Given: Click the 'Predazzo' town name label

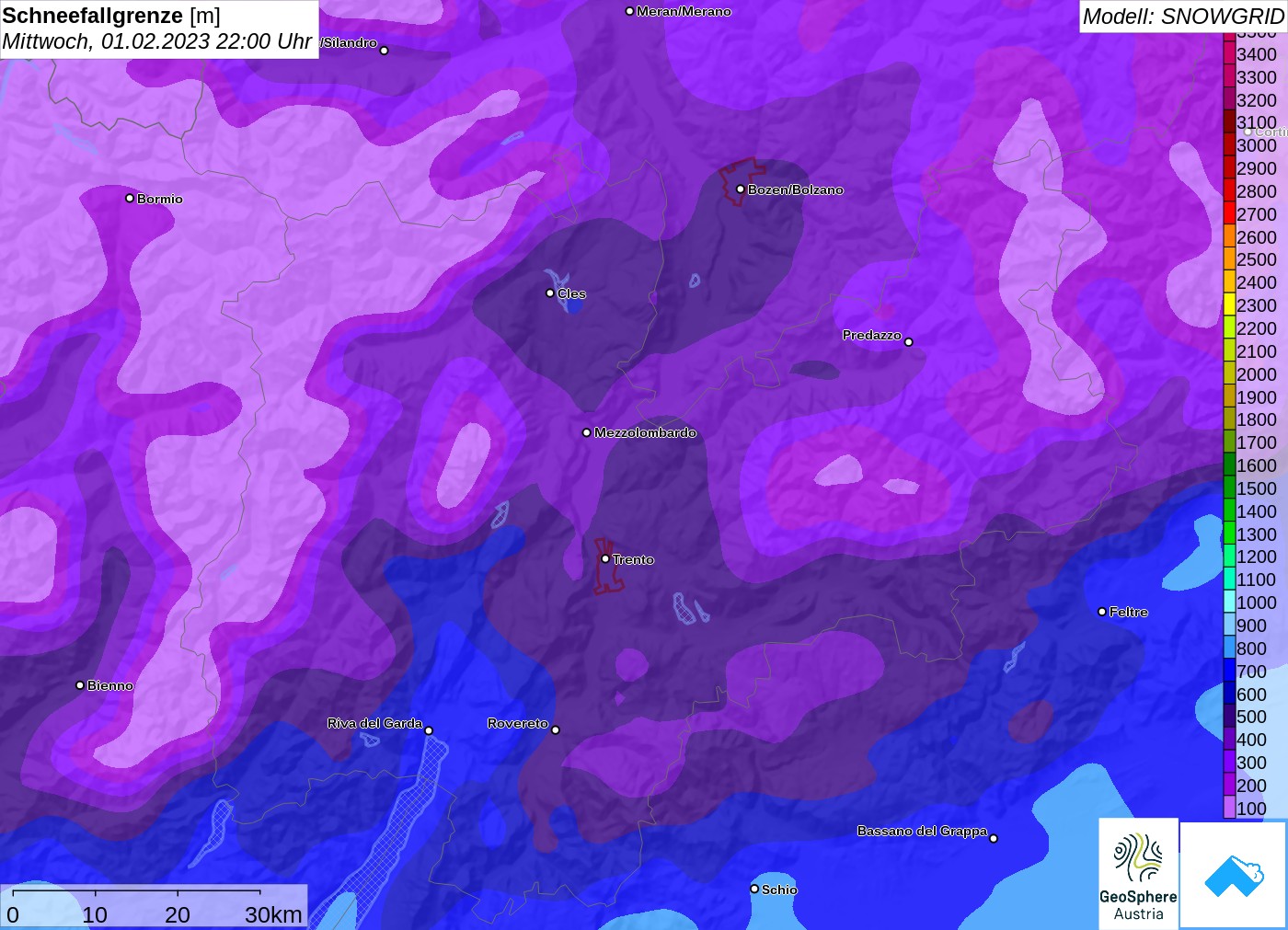Looking at the screenshot, I should coord(871,335).
